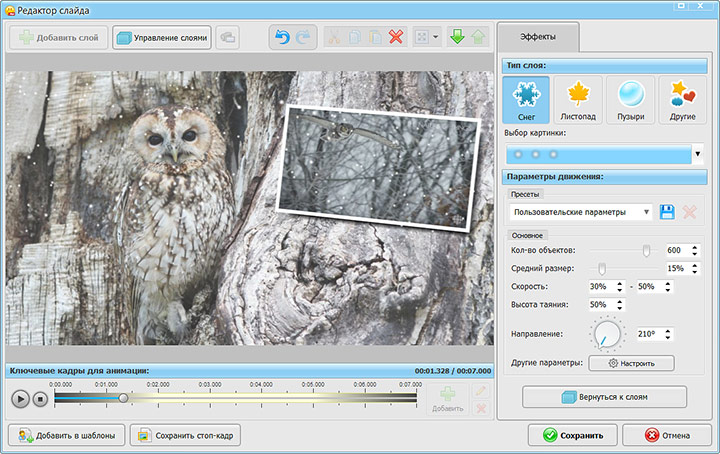Pick the Пузыри bubbles effect
This screenshot has width=720, height=454.
[x=630, y=100]
